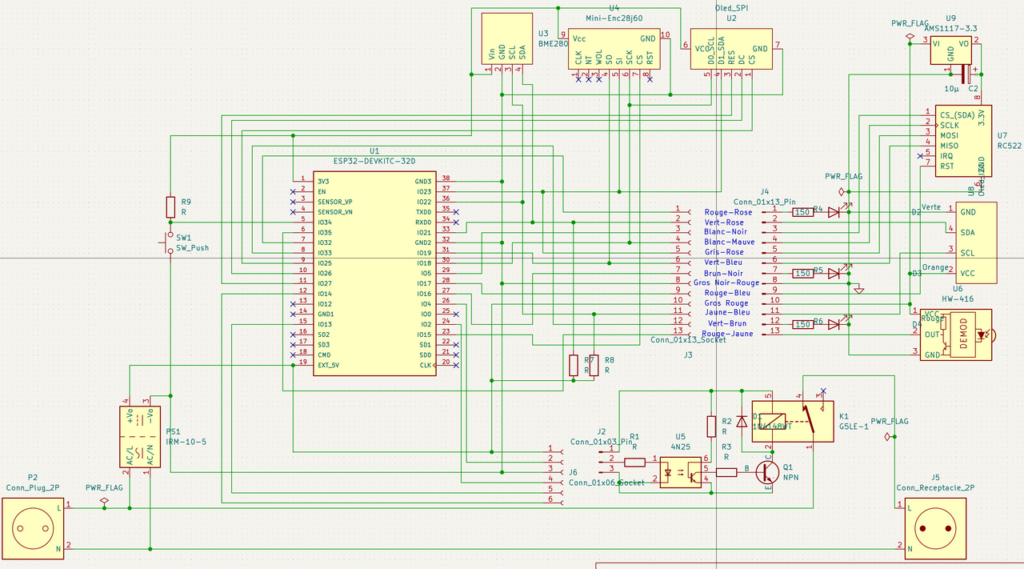The width and height of the screenshot is (1024, 569).
Task: Select resistor R8
Action: click(x=594, y=365)
